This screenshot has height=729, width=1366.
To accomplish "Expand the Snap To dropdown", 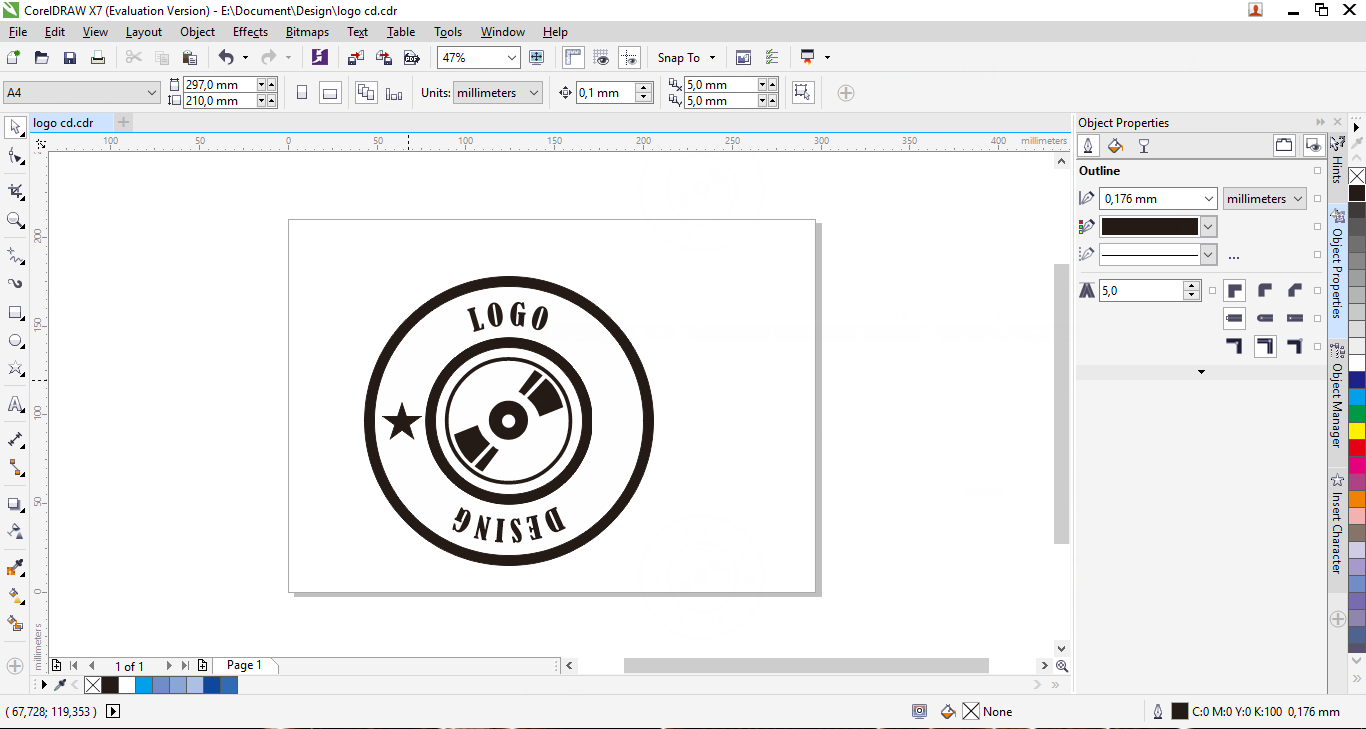I will coord(712,58).
